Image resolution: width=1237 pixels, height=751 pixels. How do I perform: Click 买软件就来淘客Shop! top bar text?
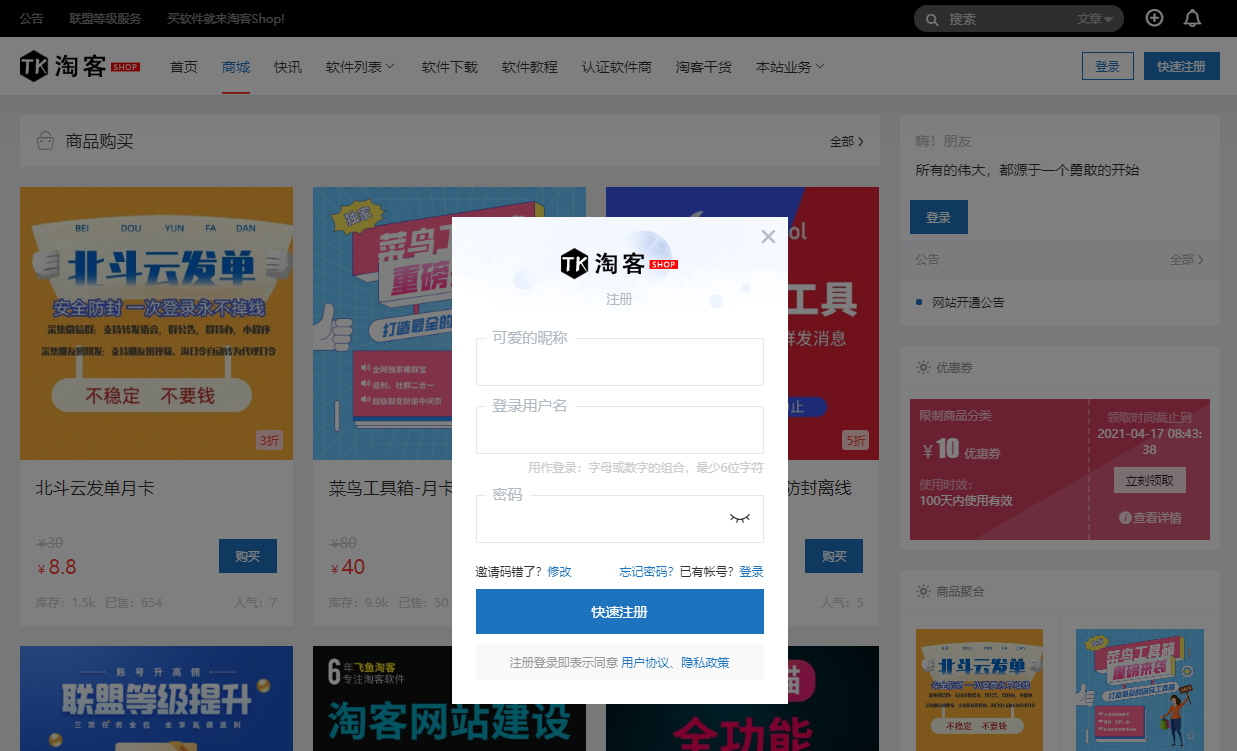[226, 18]
